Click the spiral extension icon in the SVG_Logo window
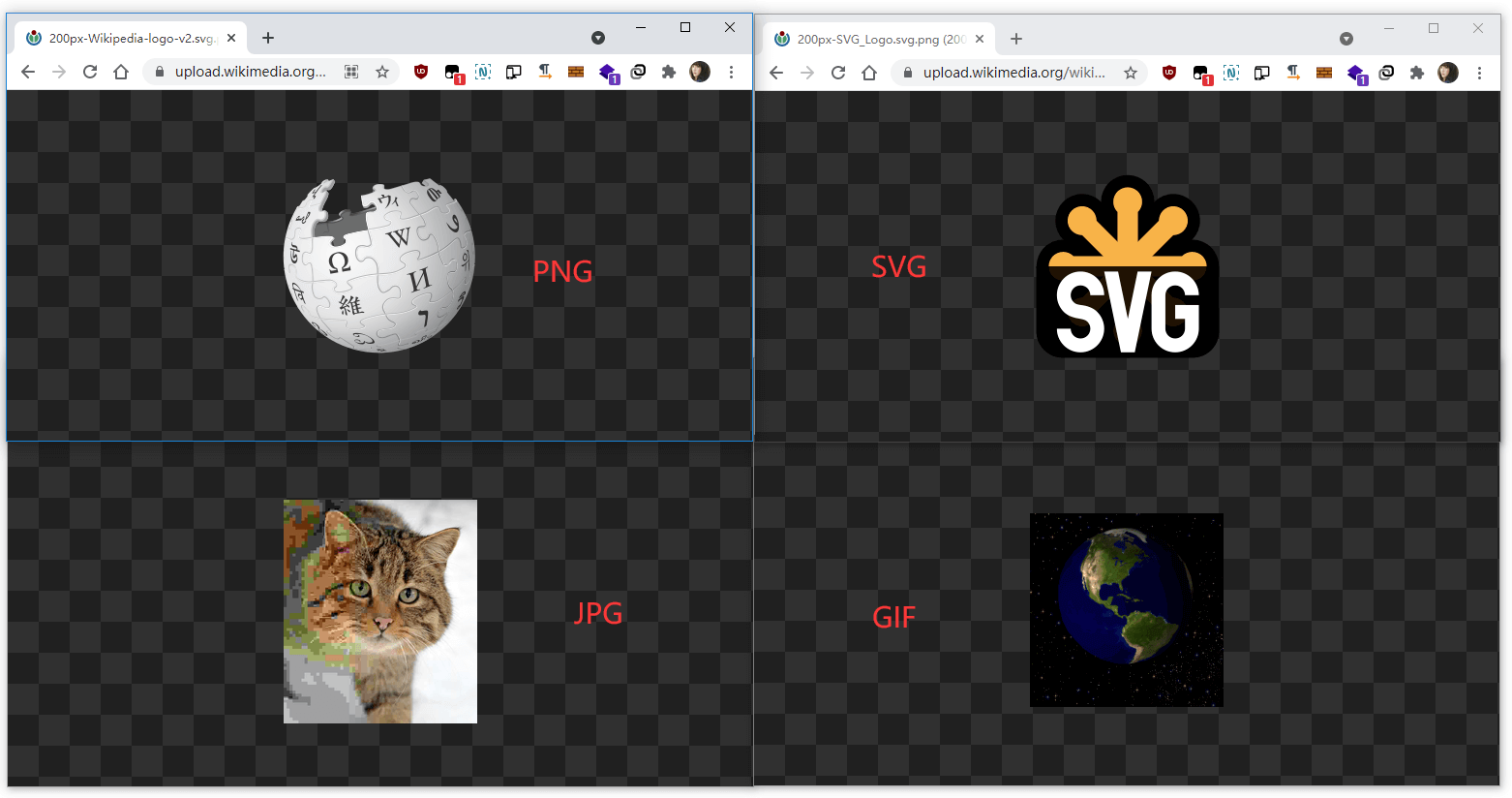1512x798 pixels. click(x=1386, y=73)
